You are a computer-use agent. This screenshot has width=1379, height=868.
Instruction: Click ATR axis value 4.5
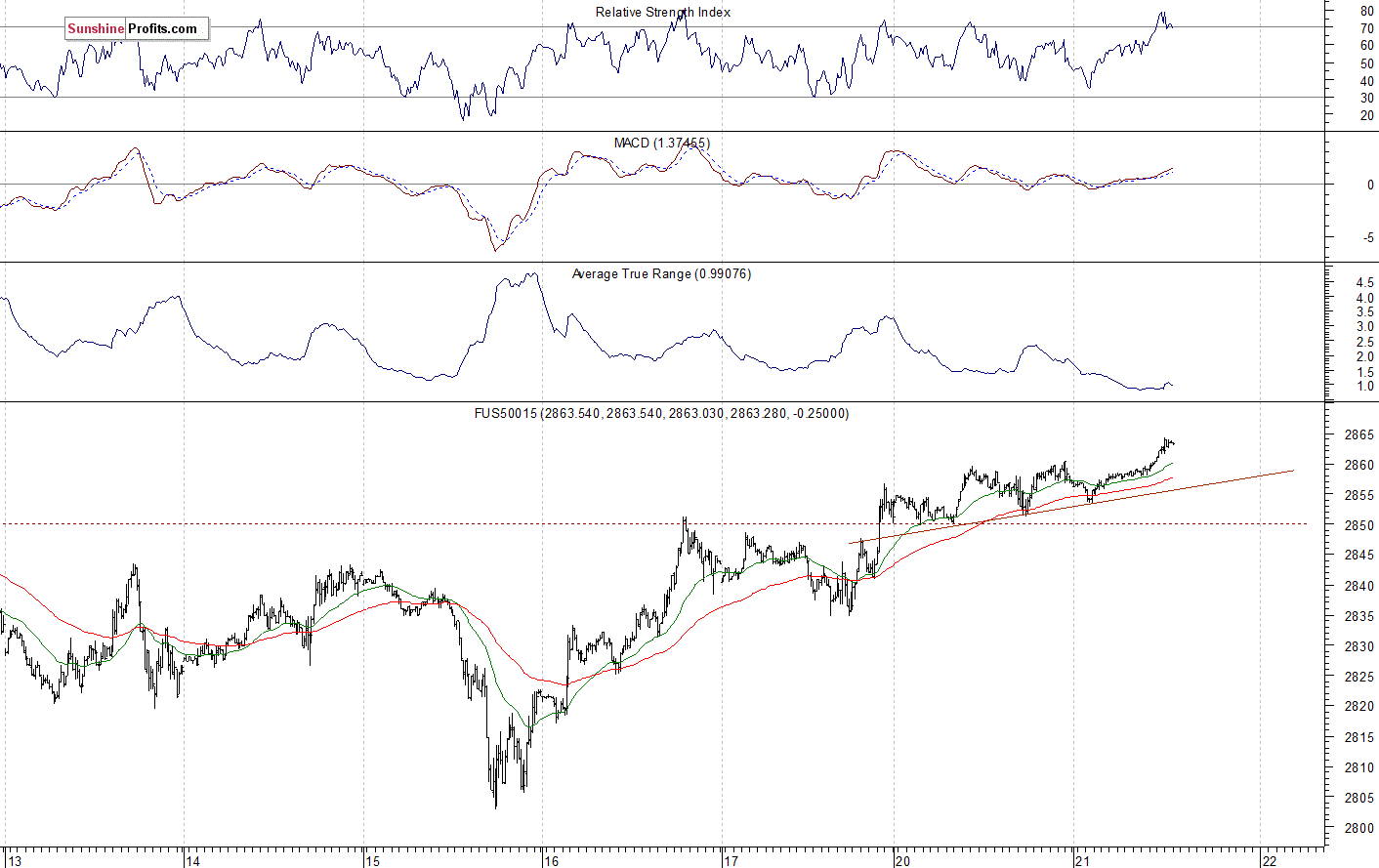[x=1365, y=282]
